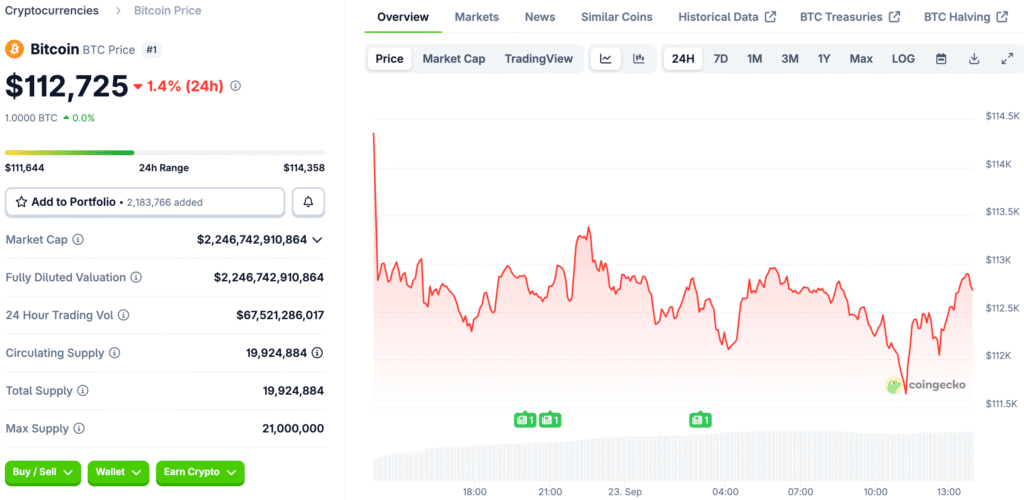Click the #1 rank badge
The height and width of the screenshot is (500, 1024).
click(152, 50)
